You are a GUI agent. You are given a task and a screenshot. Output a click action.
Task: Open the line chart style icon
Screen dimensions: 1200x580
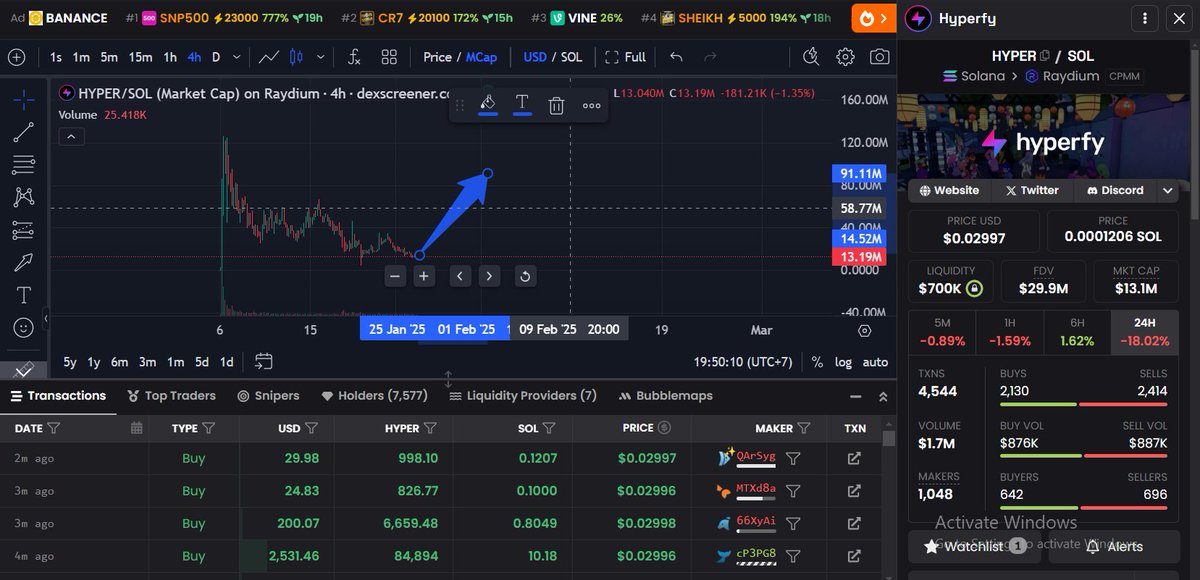click(x=268, y=57)
